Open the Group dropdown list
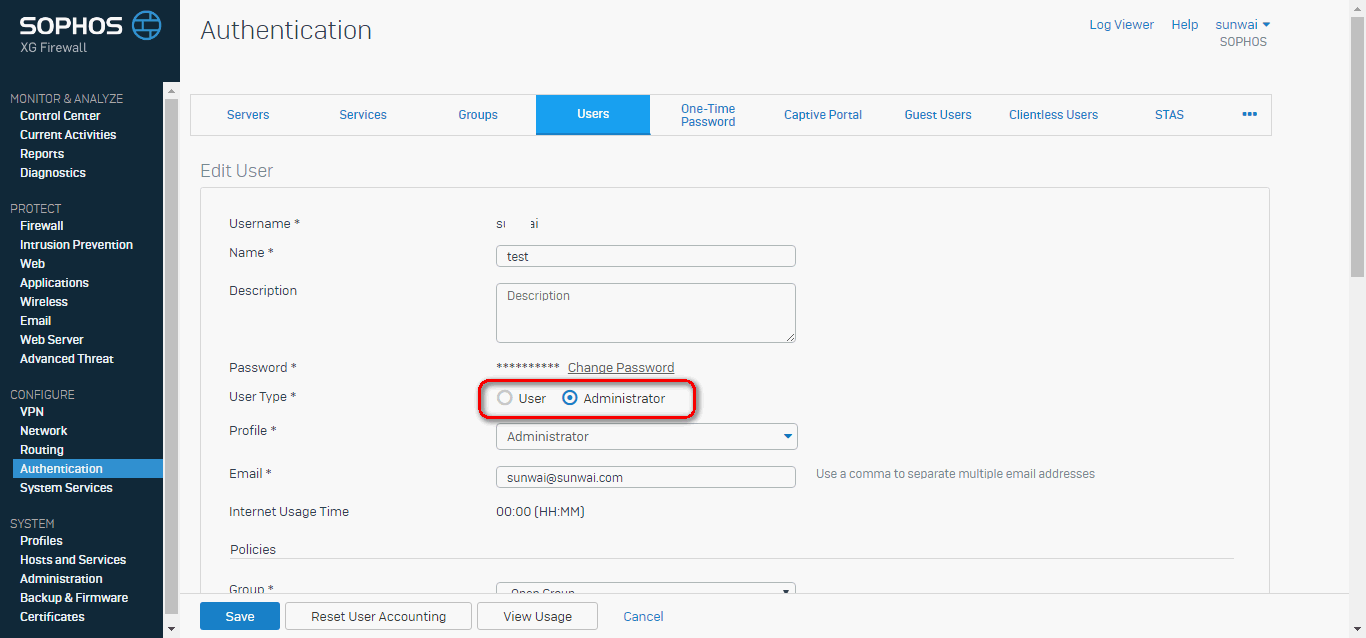Image resolution: width=1366 pixels, height=638 pixels. pyautogui.click(x=646, y=589)
